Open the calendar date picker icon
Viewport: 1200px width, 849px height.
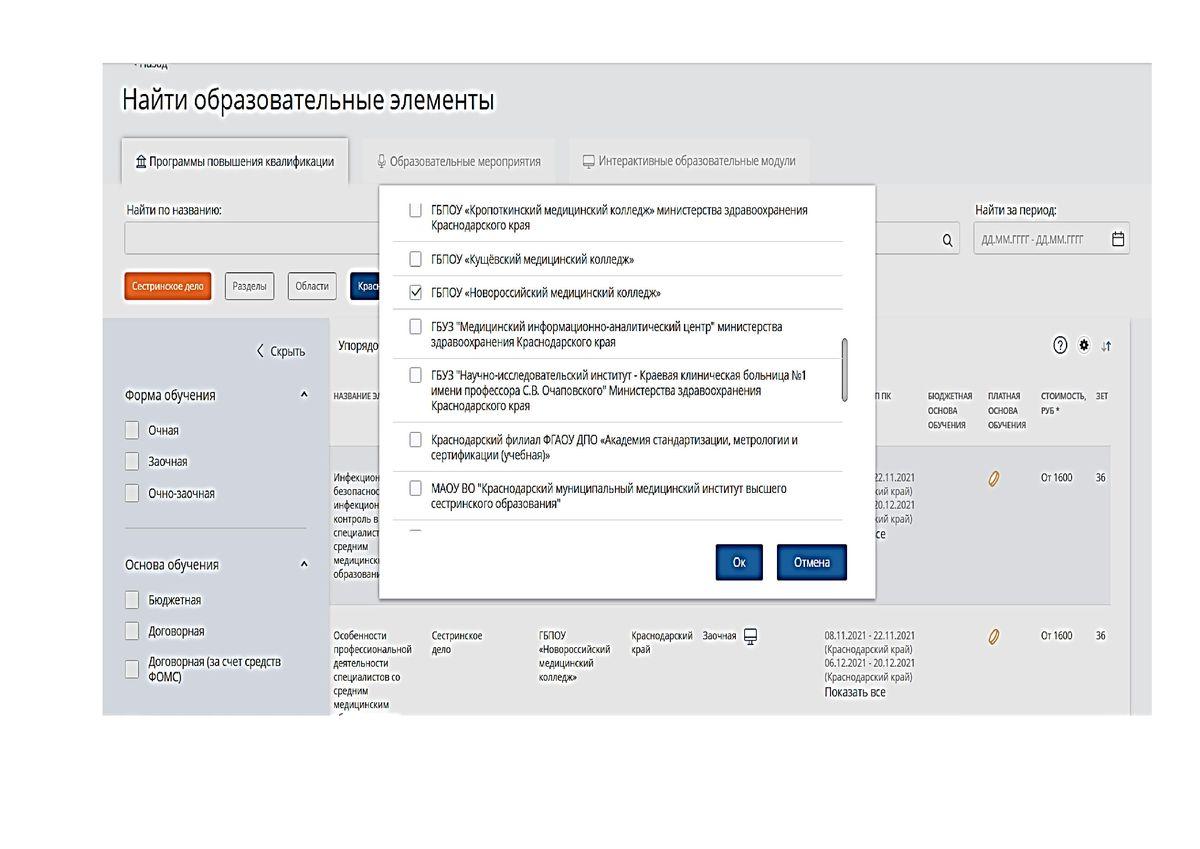[1118, 239]
